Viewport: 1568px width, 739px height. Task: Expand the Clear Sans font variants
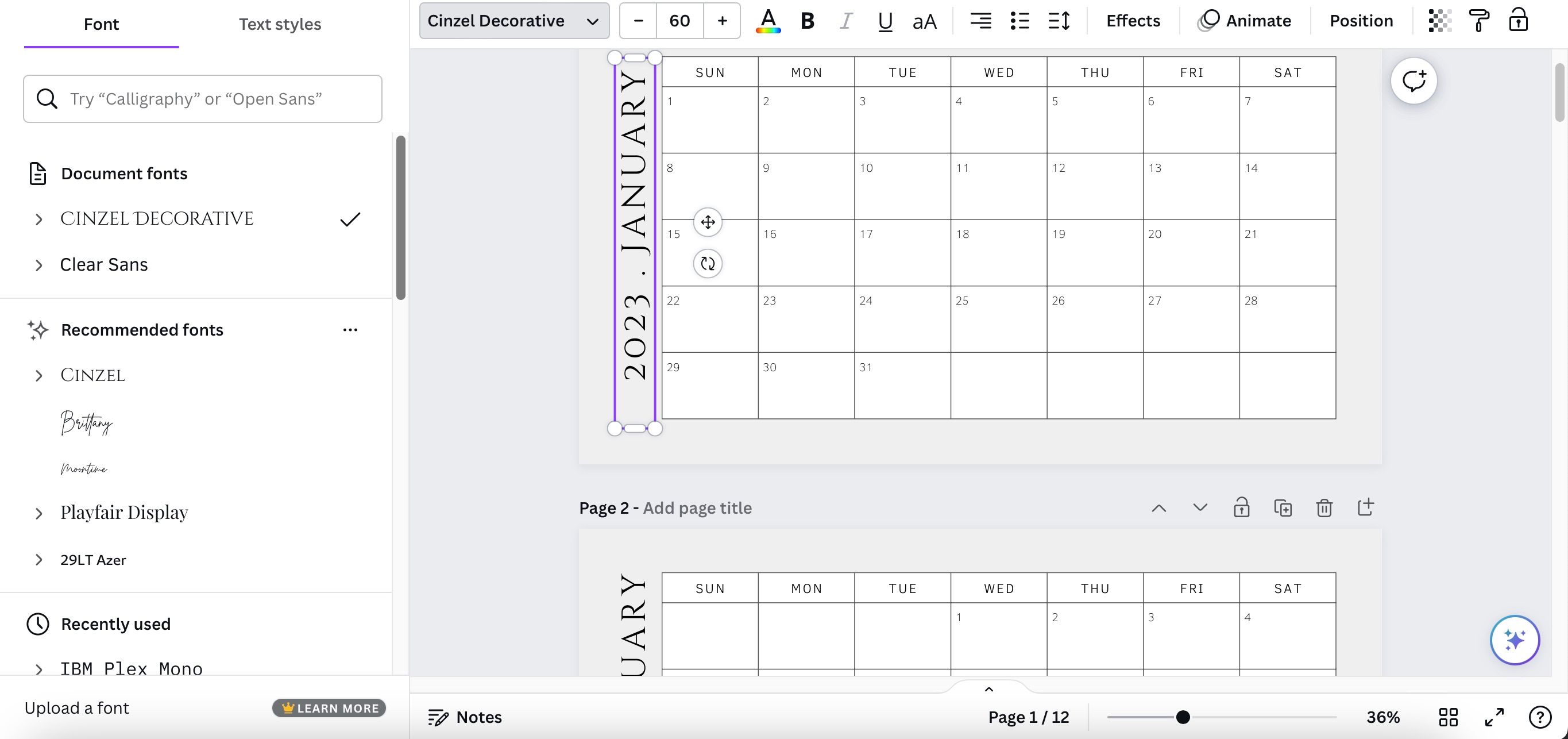tap(39, 265)
